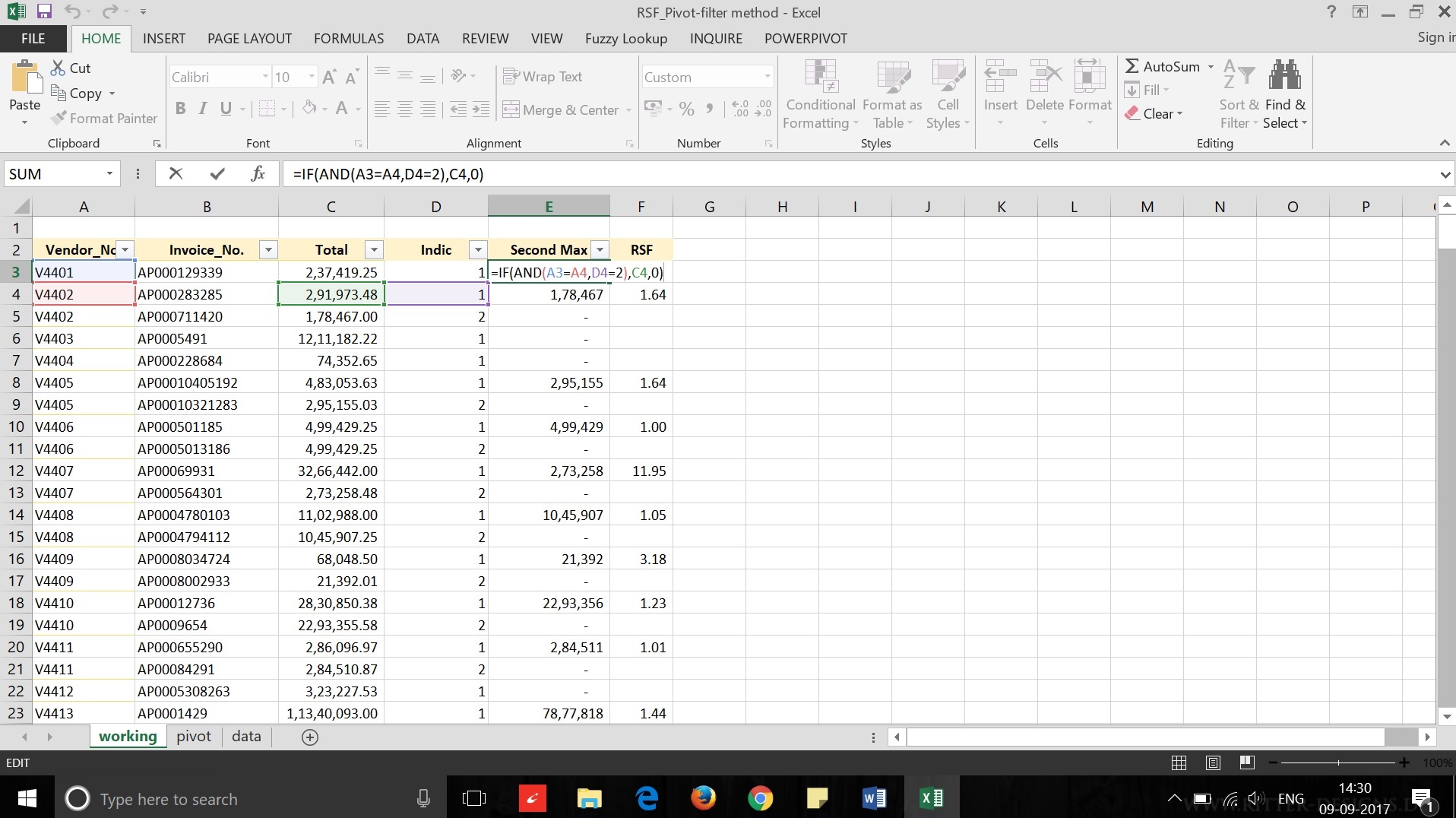Switch to Page Layout view in status bar

click(1213, 763)
